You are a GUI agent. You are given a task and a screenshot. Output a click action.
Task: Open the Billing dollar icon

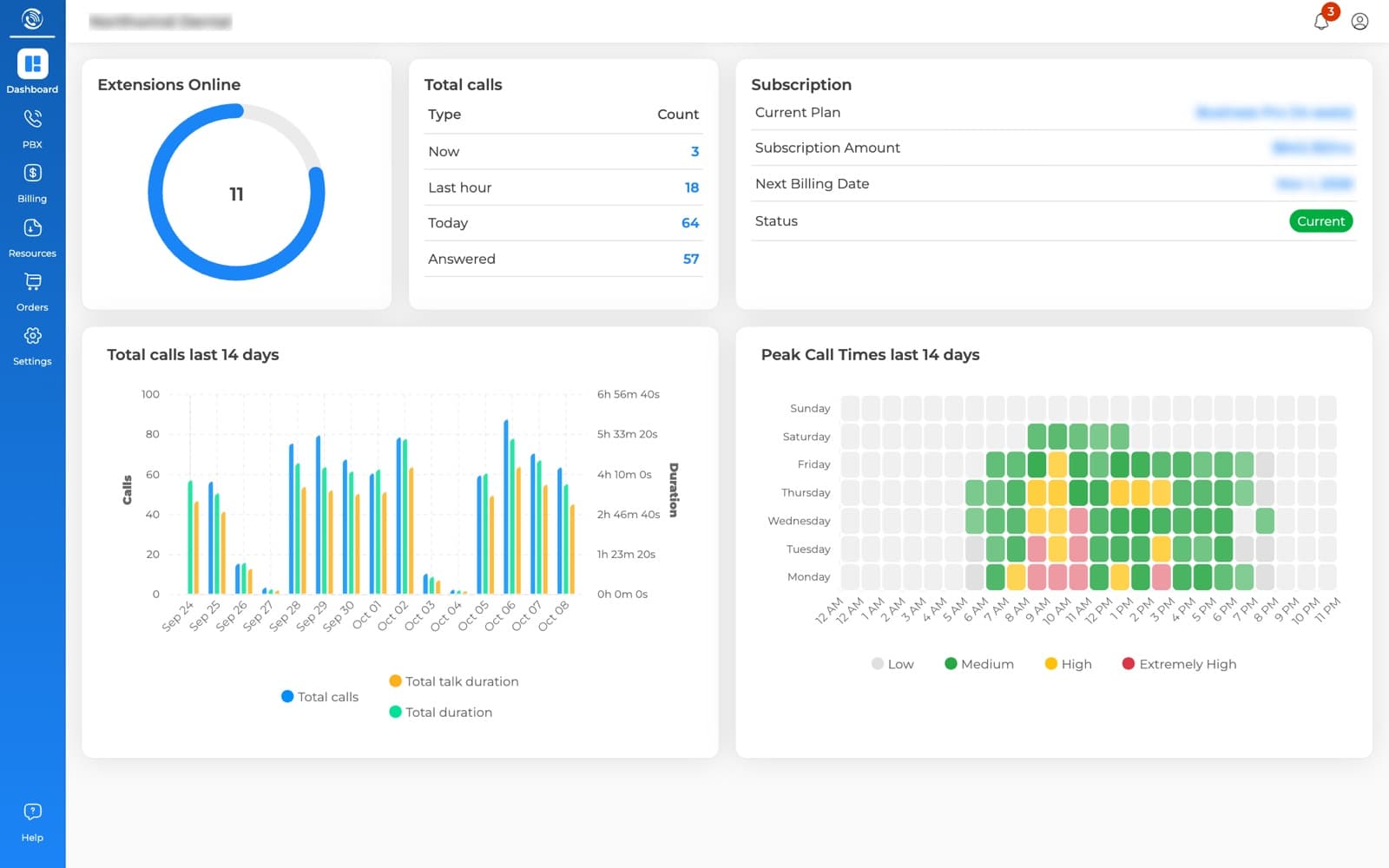(32, 173)
